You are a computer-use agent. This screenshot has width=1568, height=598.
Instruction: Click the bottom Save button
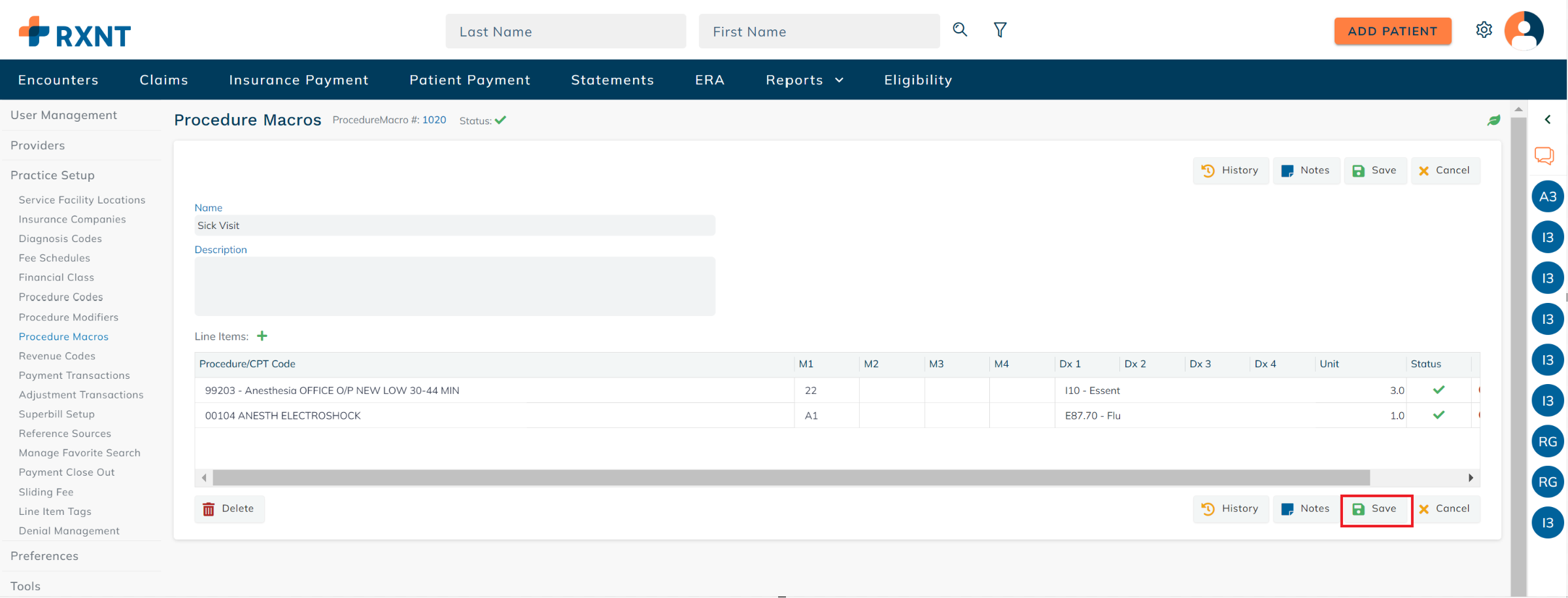[x=1376, y=510]
